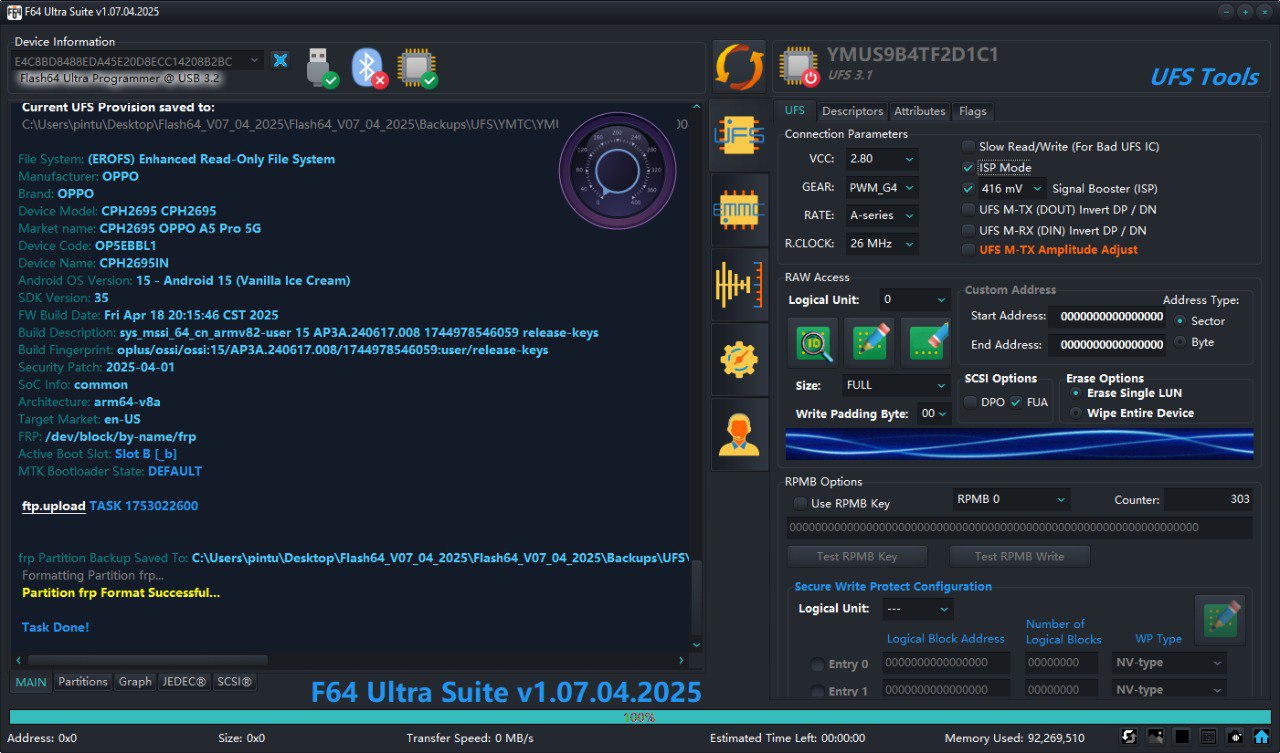The height and width of the screenshot is (753, 1280).
Task: Open Entry 0 NV-type dropdown
Action: click(x=1169, y=663)
